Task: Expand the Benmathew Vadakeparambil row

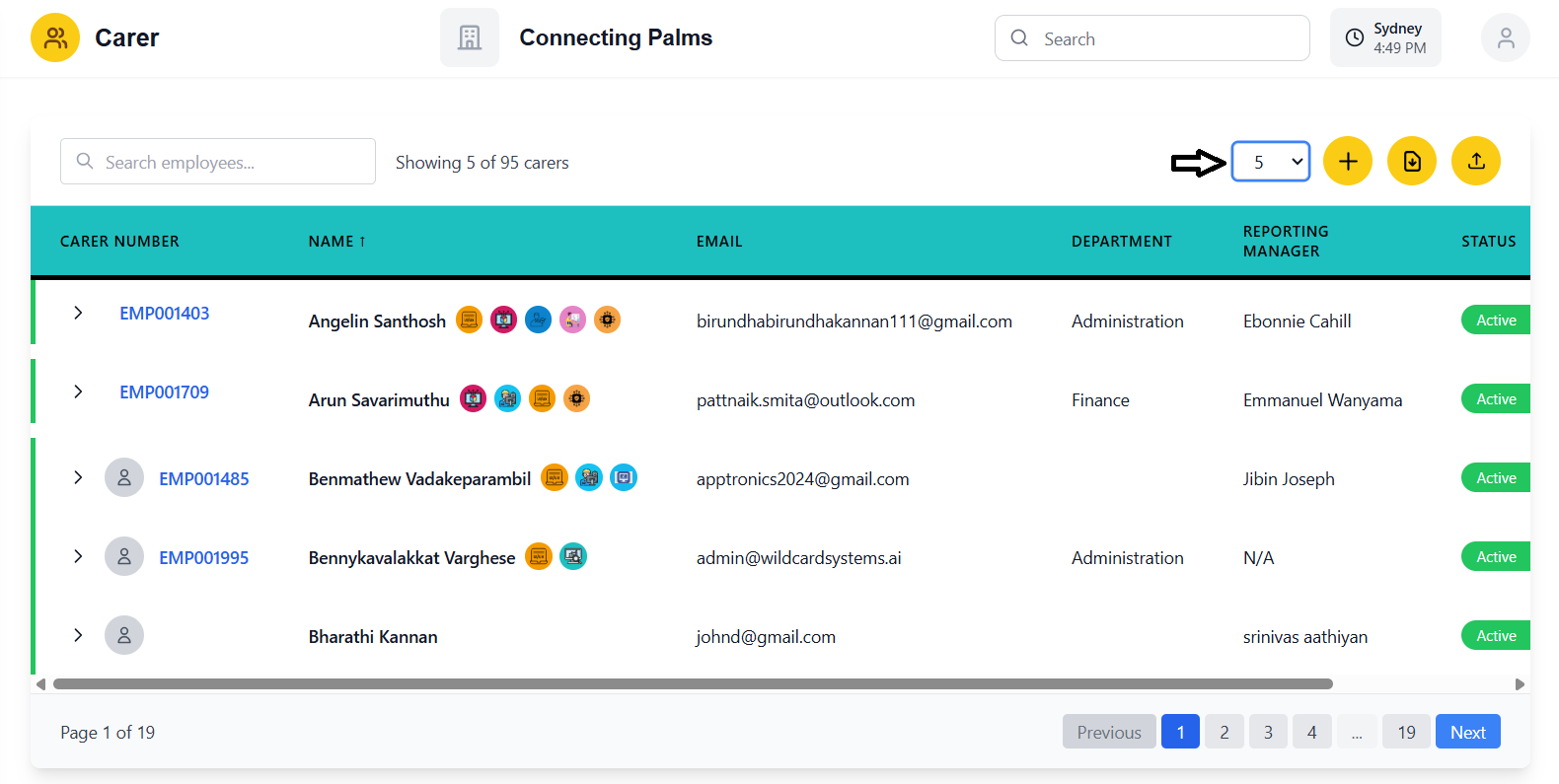Action: point(78,478)
